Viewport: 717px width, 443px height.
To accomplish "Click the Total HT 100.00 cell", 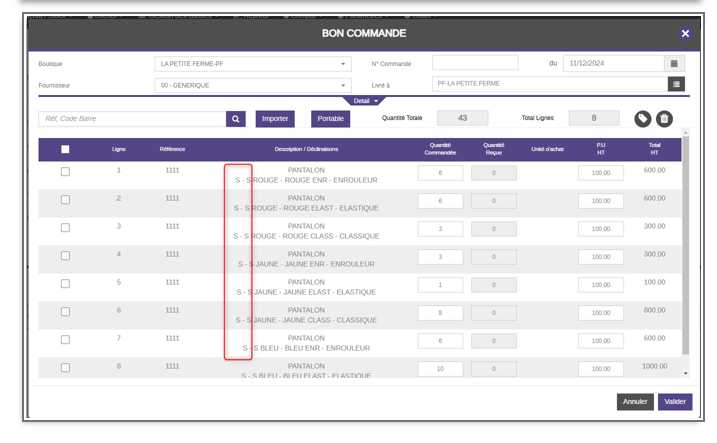I will [654, 283].
